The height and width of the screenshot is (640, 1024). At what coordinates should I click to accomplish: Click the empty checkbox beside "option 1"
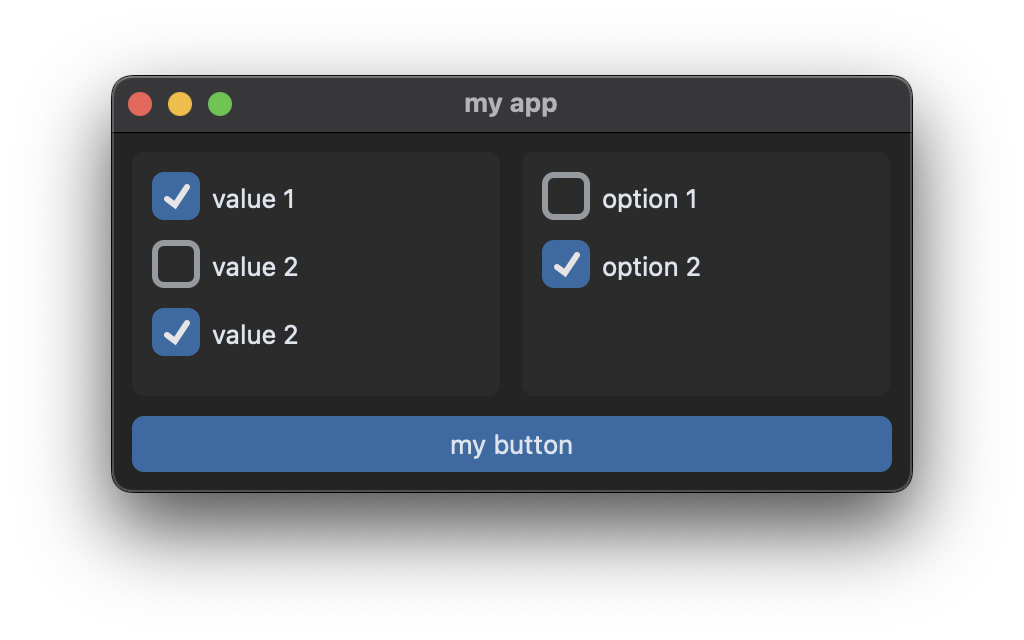566,197
